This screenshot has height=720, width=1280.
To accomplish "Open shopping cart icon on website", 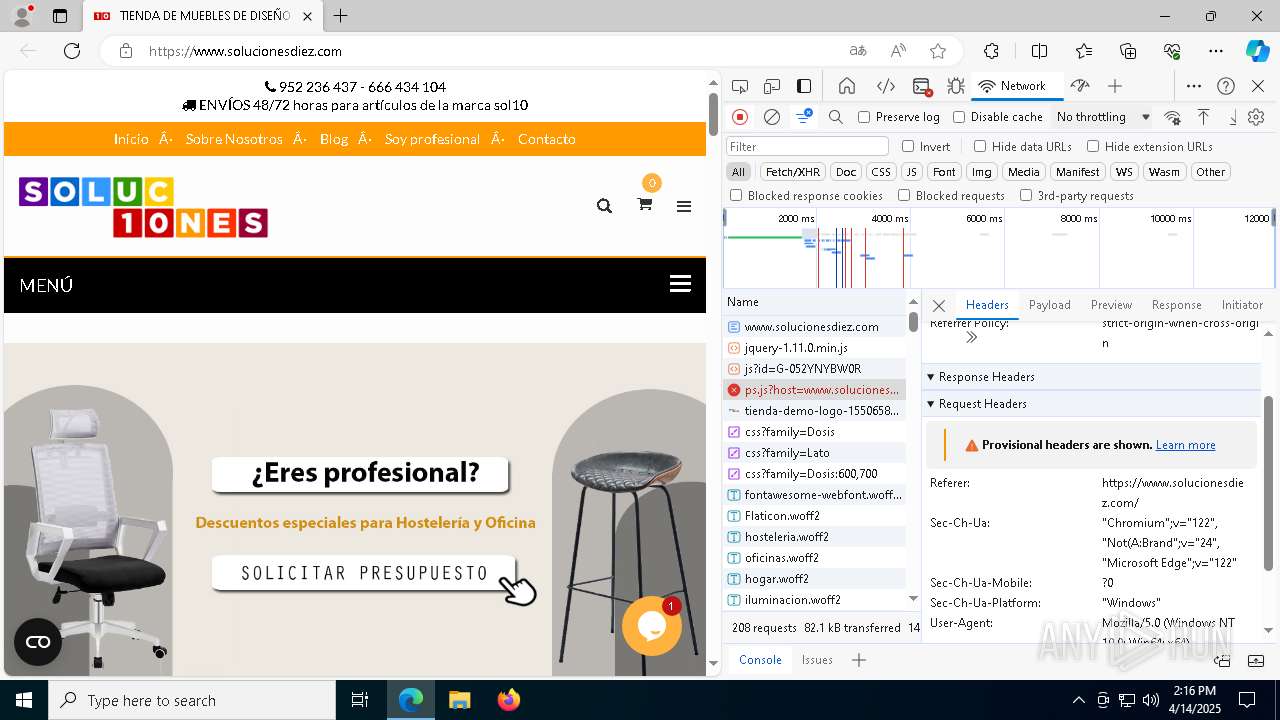I will click(x=645, y=204).
